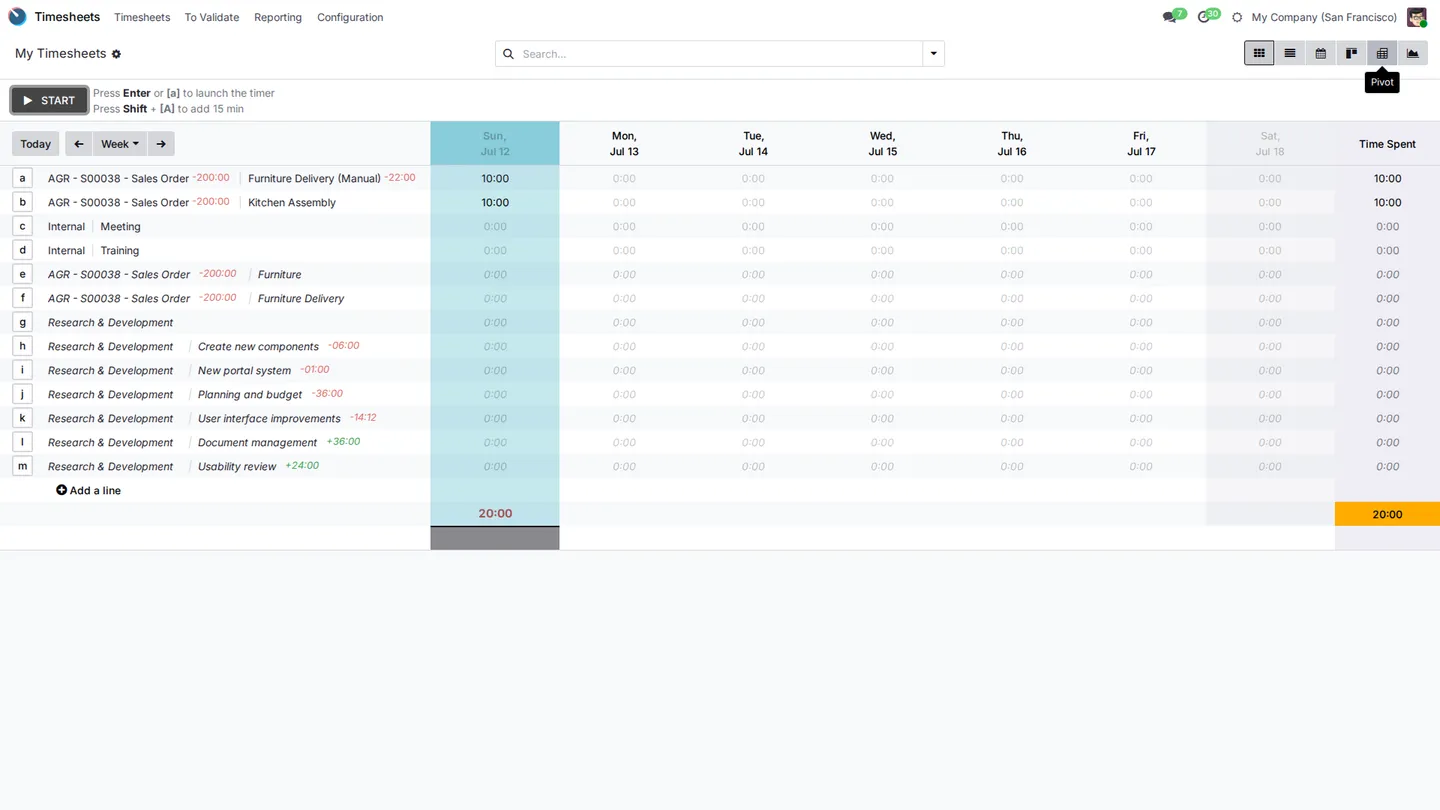Go to previous week arrow

pos(79,144)
